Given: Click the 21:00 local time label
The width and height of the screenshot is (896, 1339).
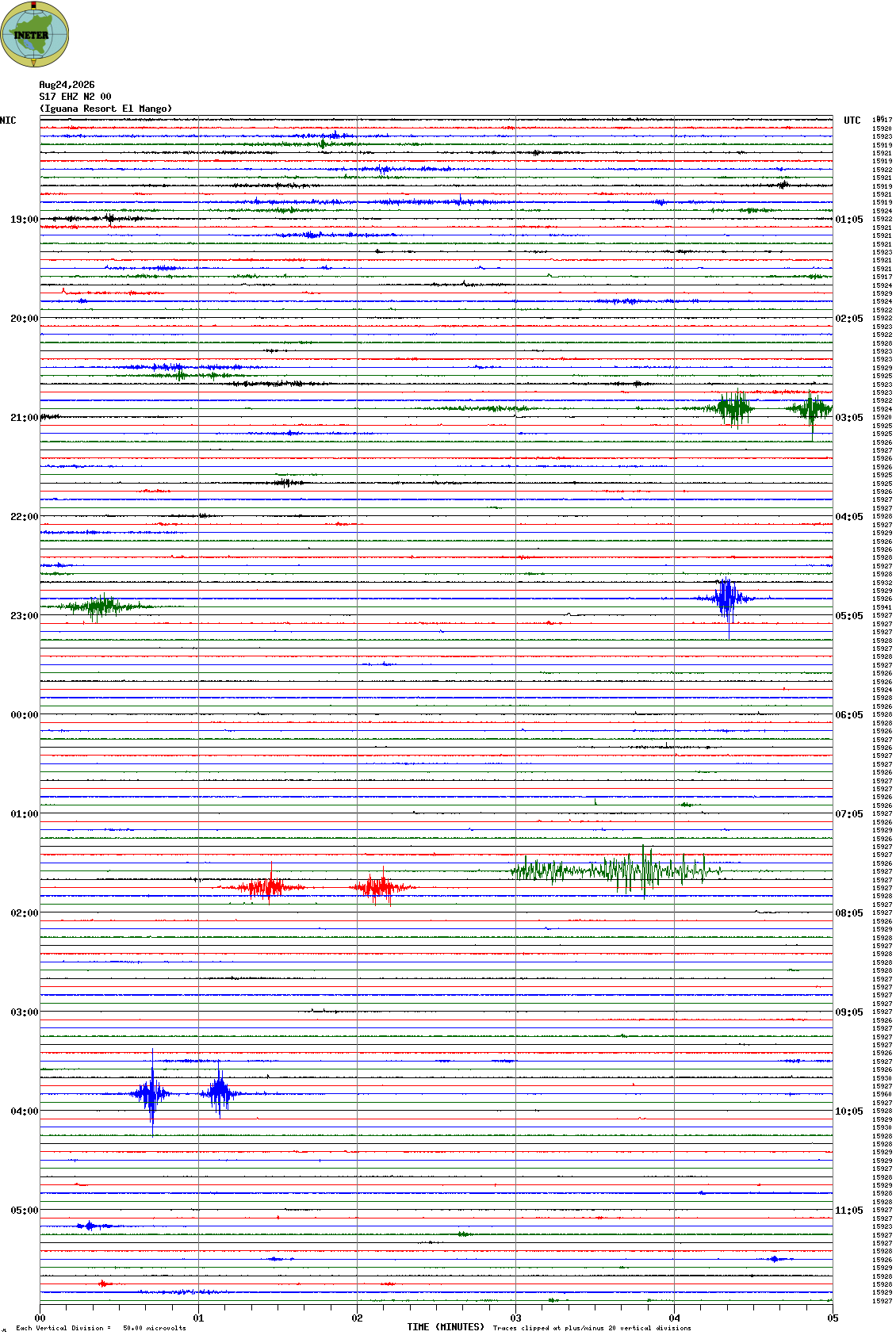Looking at the screenshot, I should point(24,418).
